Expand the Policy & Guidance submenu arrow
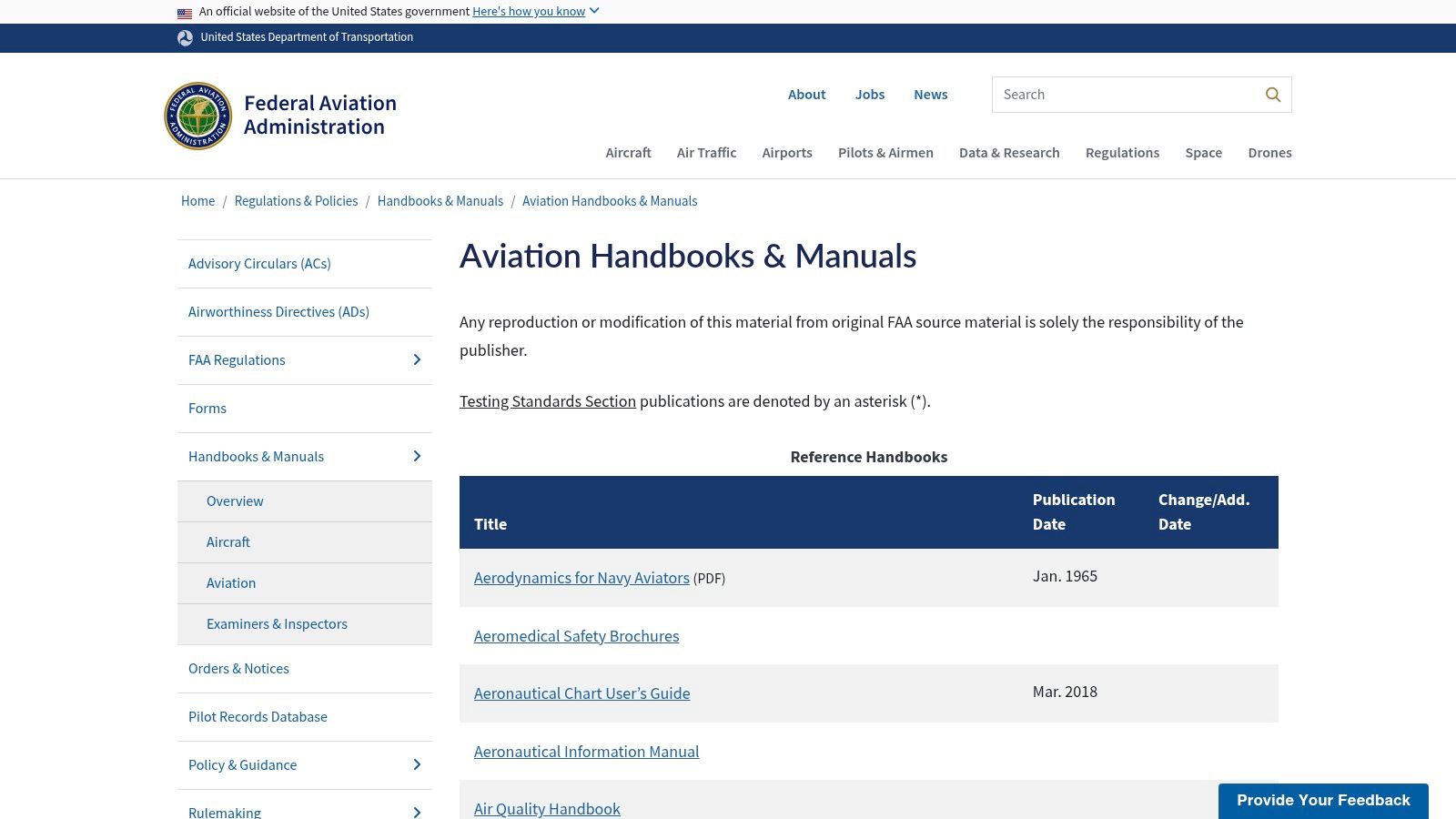The width and height of the screenshot is (1456, 819). [x=417, y=765]
